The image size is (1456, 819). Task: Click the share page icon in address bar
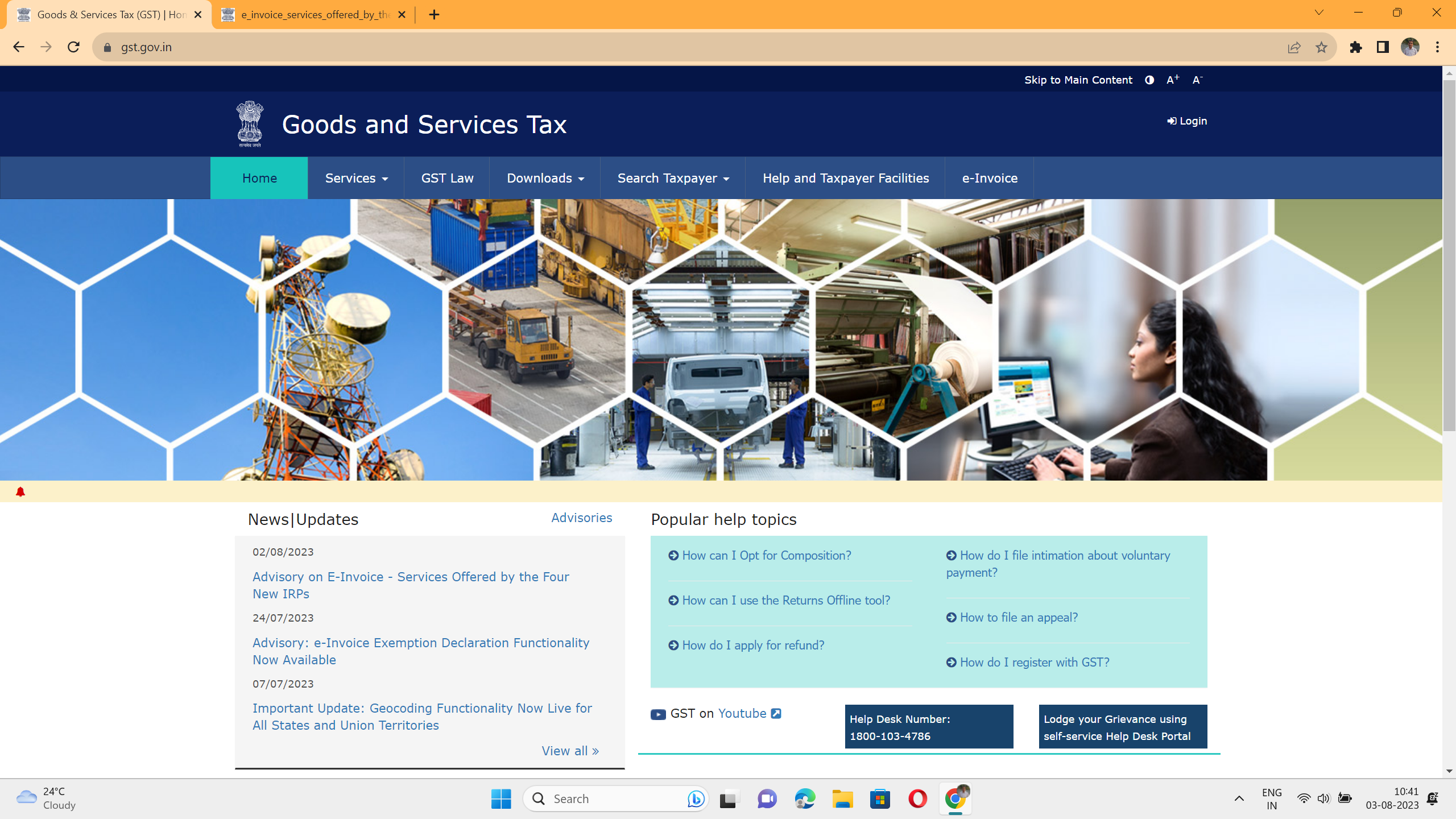tap(1294, 47)
